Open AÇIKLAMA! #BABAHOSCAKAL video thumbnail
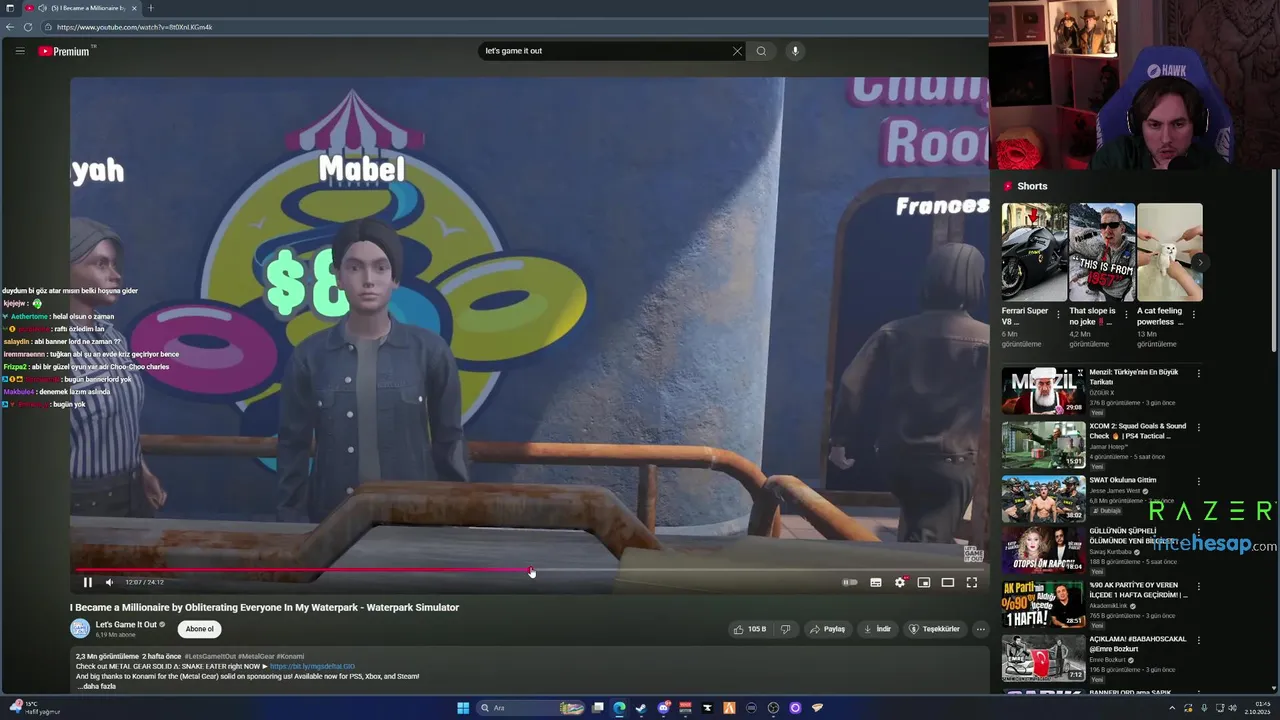Viewport: 1280px width, 720px height. 1043,658
